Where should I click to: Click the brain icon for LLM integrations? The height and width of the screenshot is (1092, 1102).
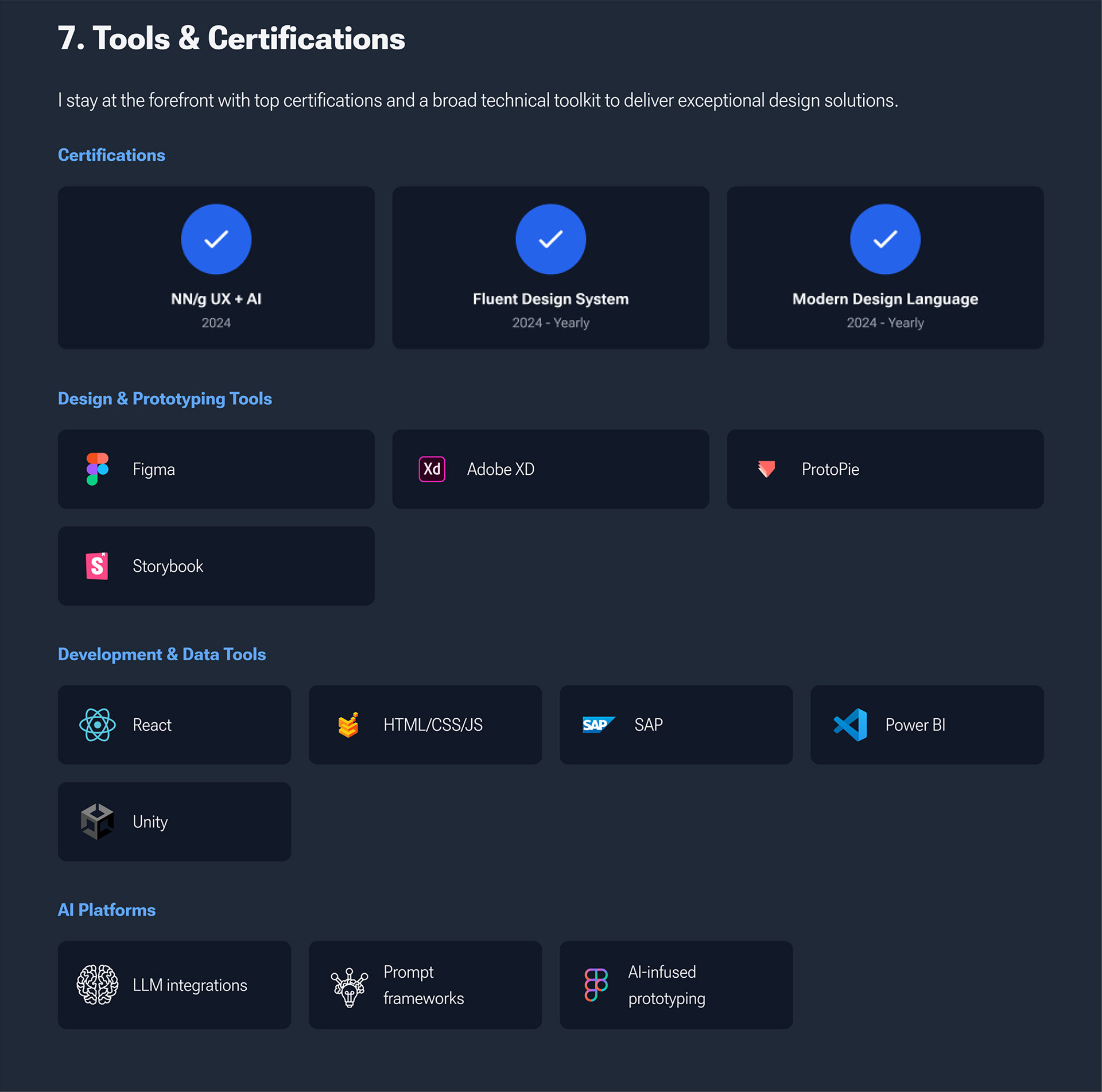pyautogui.click(x=97, y=985)
